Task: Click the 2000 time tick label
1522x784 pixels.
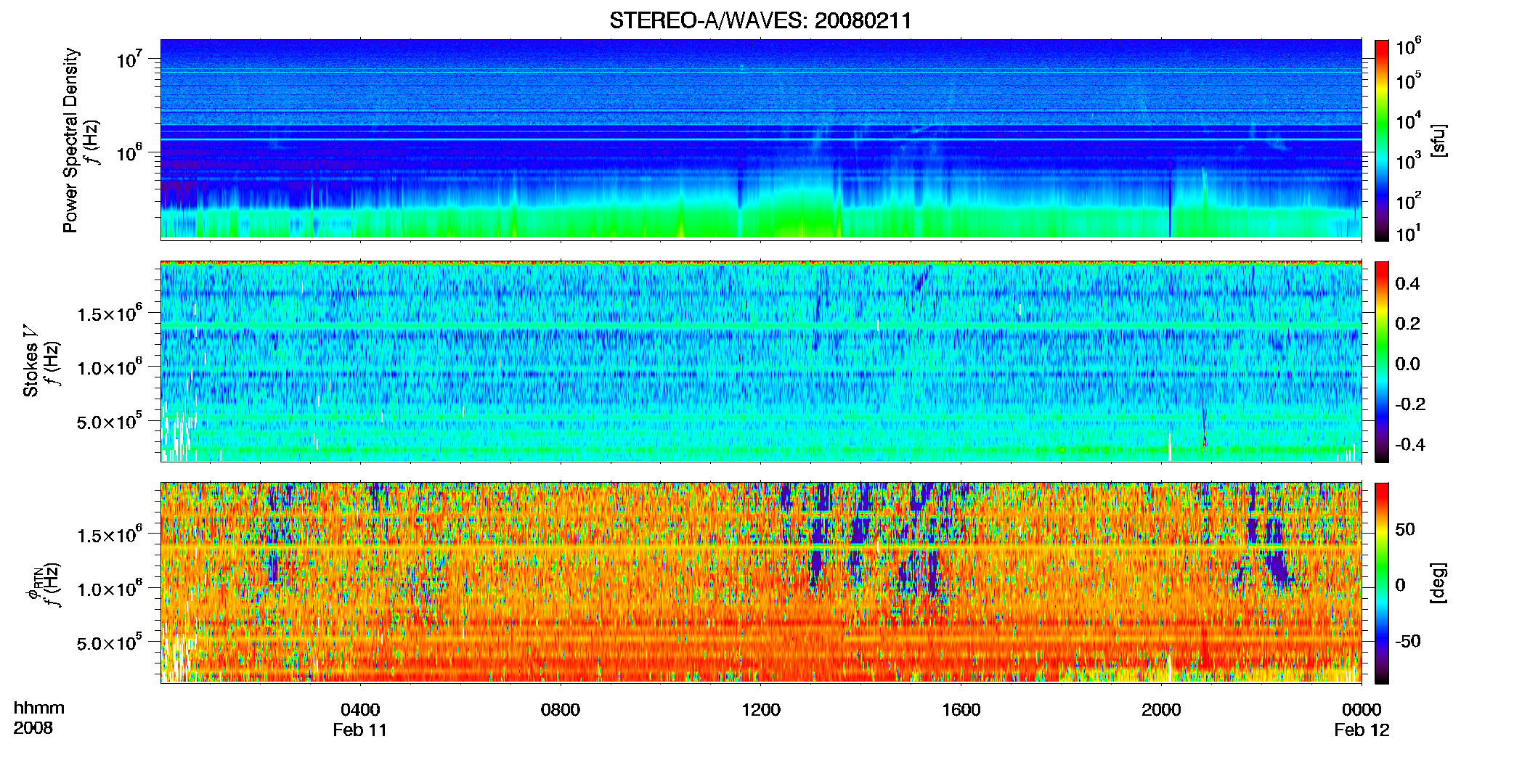Action: [x=1161, y=709]
